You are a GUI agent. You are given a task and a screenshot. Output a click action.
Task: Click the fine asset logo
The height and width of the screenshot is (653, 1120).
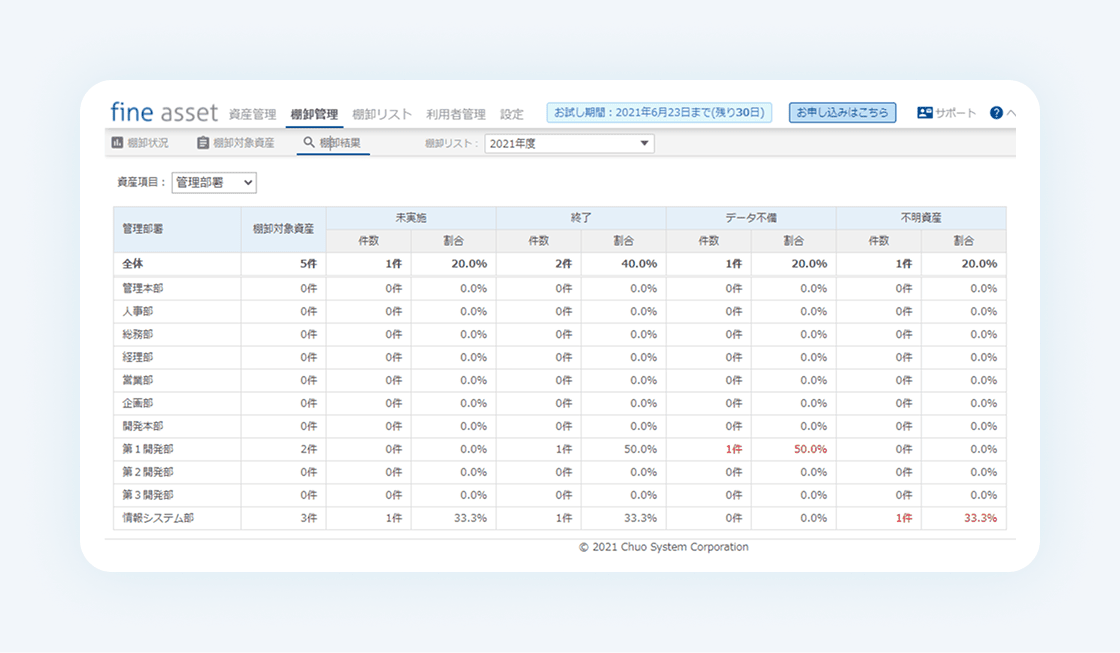point(164,112)
